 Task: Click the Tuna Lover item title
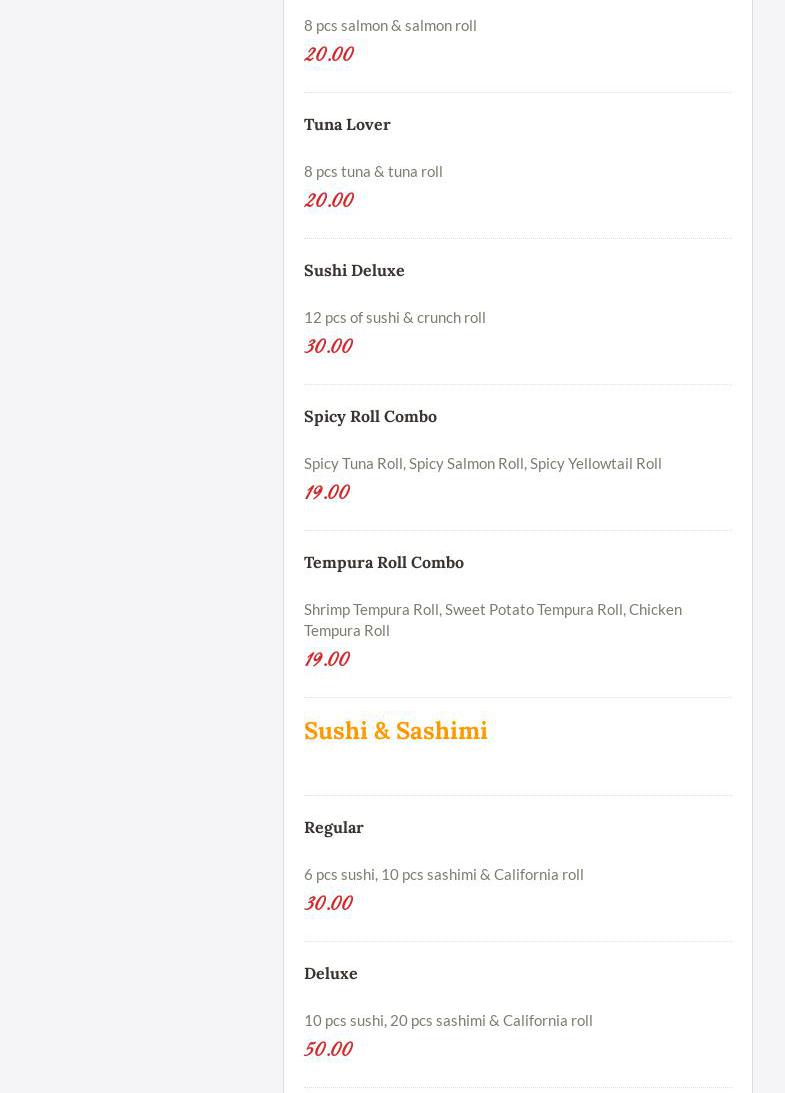pyautogui.click(x=347, y=124)
